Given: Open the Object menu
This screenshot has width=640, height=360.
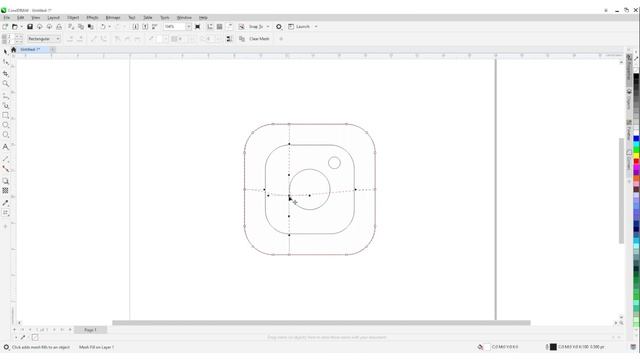Looking at the screenshot, I should [x=73, y=18].
